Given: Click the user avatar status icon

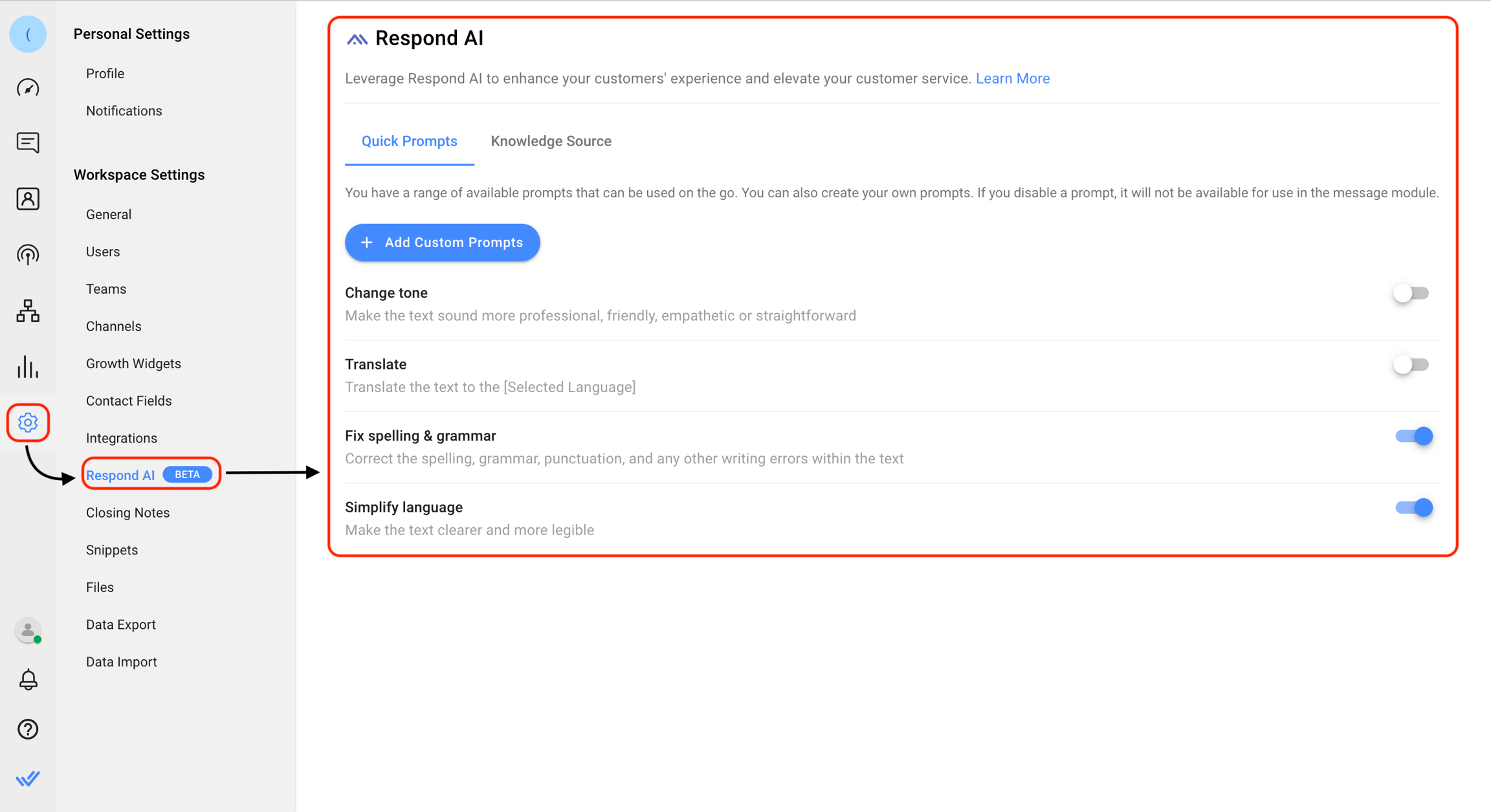Looking at the screenshot, I should pos(28,630).
